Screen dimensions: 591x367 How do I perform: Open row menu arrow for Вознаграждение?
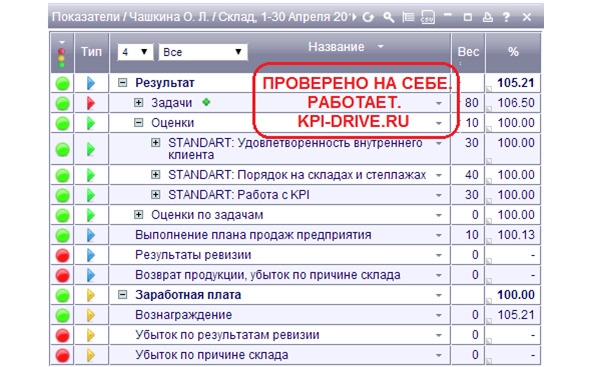439,315
